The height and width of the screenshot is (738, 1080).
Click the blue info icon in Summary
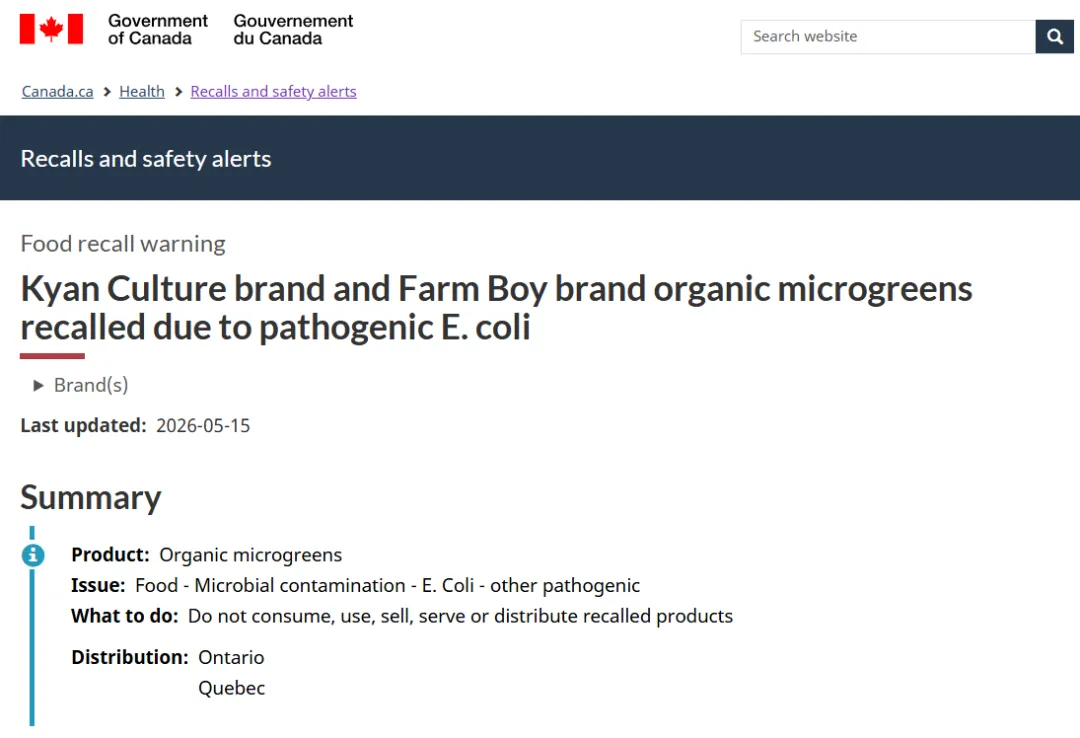(x=32, y=555)
